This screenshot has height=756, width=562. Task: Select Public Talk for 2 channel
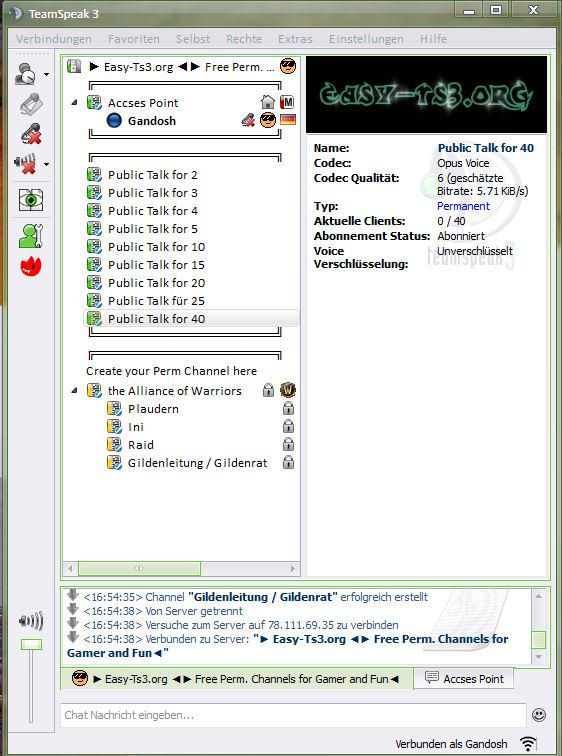[x=152, y=175]
